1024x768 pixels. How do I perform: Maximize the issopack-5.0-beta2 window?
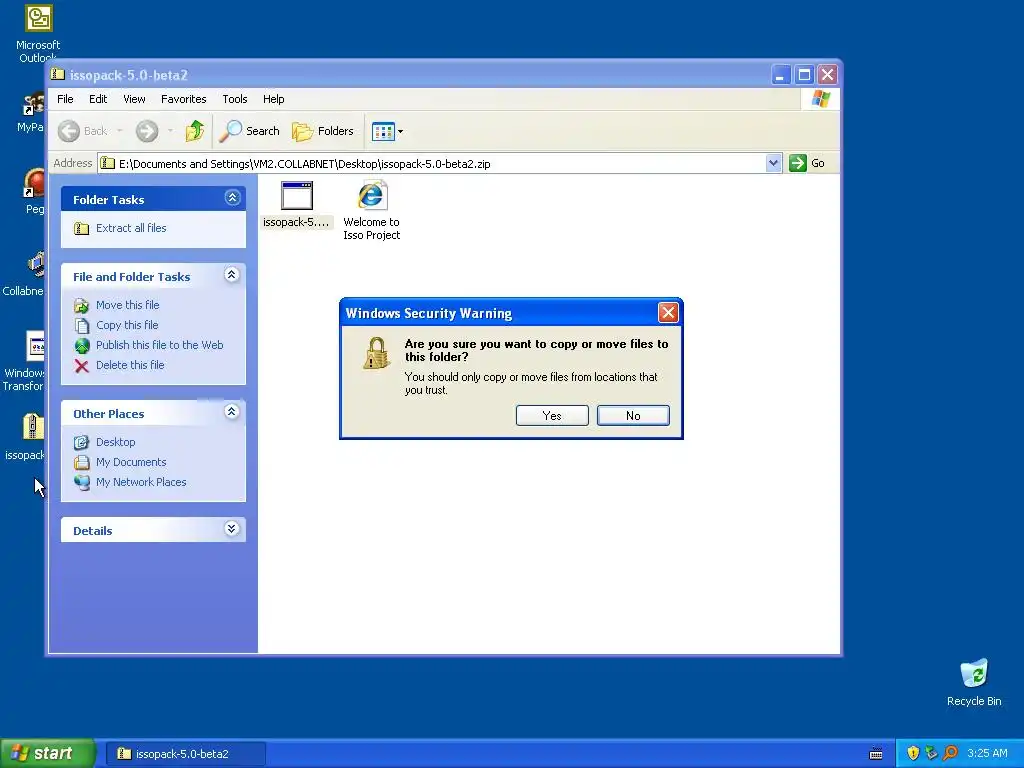pyautogui.click(x=804, y=74)
